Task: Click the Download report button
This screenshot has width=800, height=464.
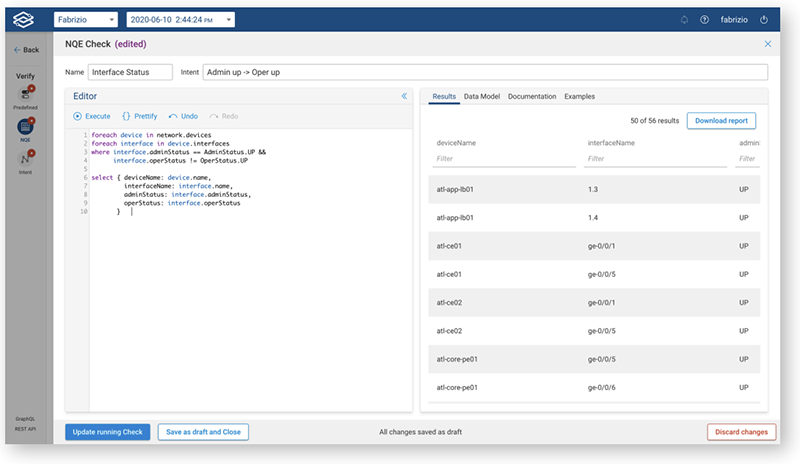Action: pos(721,120)
